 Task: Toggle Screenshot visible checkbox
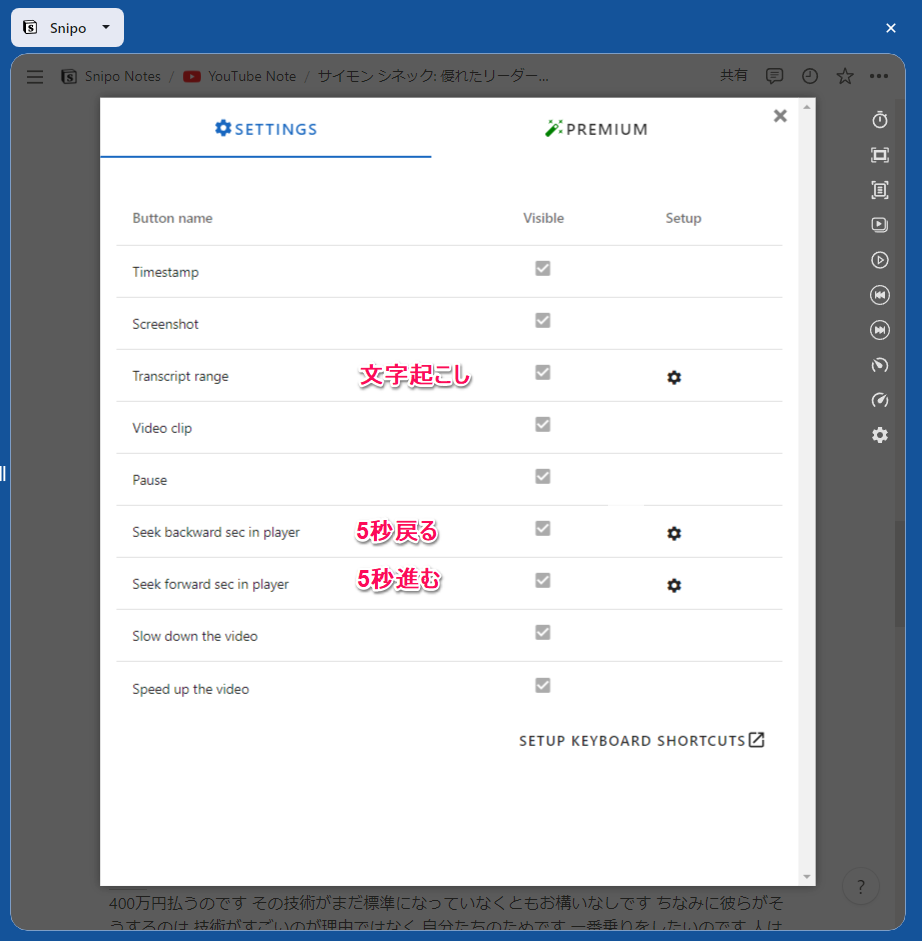pos(543,320)
